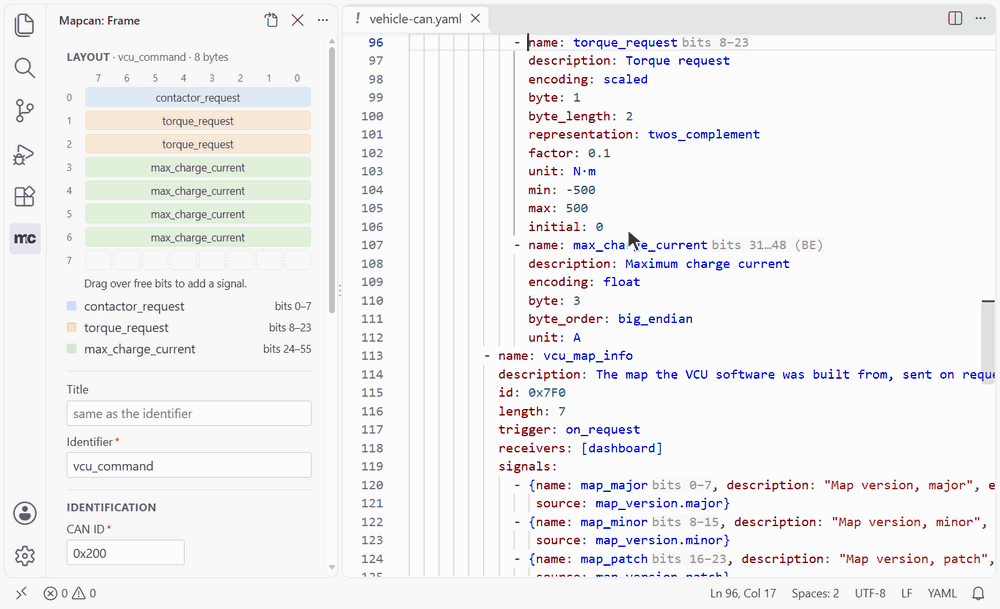
Task: Click the torque_request orange legend swatch
Action: pyautogui.click(x=71, y=328)
